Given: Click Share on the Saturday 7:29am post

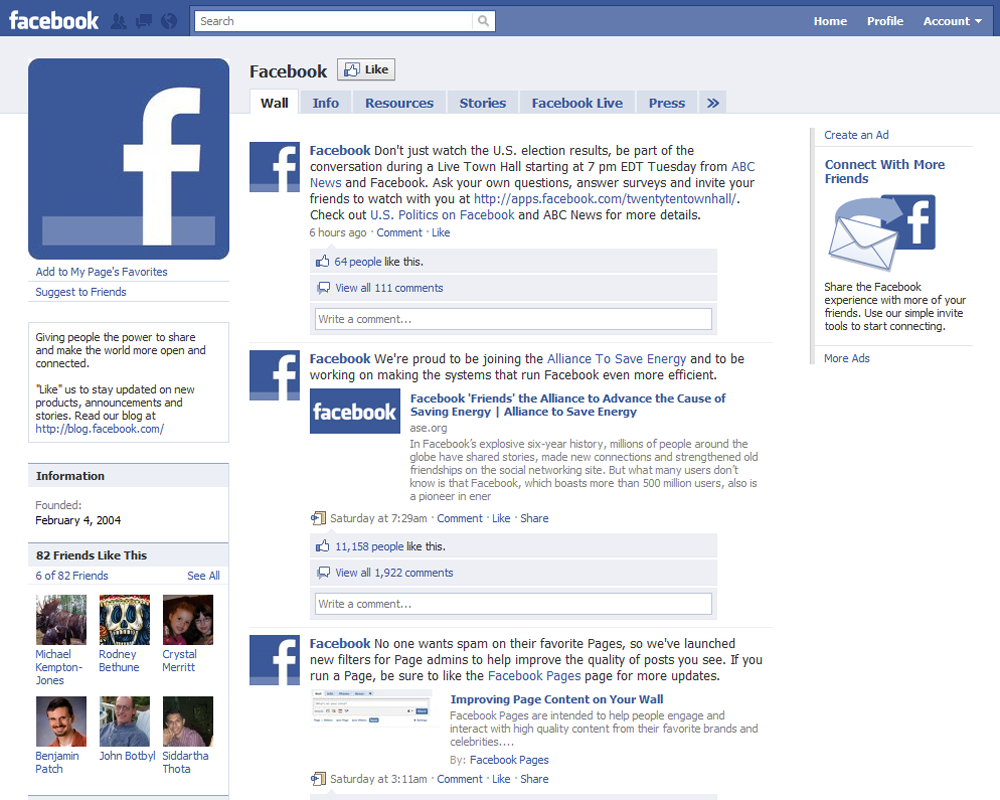Looking at the screenshot, I should [534, 518].
